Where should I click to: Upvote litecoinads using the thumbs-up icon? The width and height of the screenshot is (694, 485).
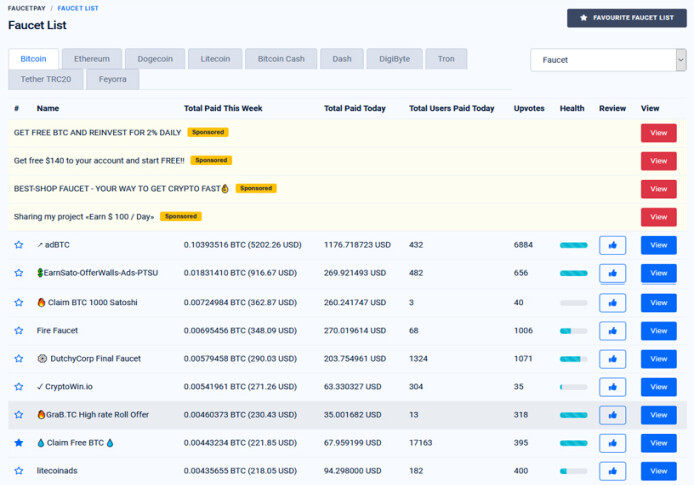(612, 471)
